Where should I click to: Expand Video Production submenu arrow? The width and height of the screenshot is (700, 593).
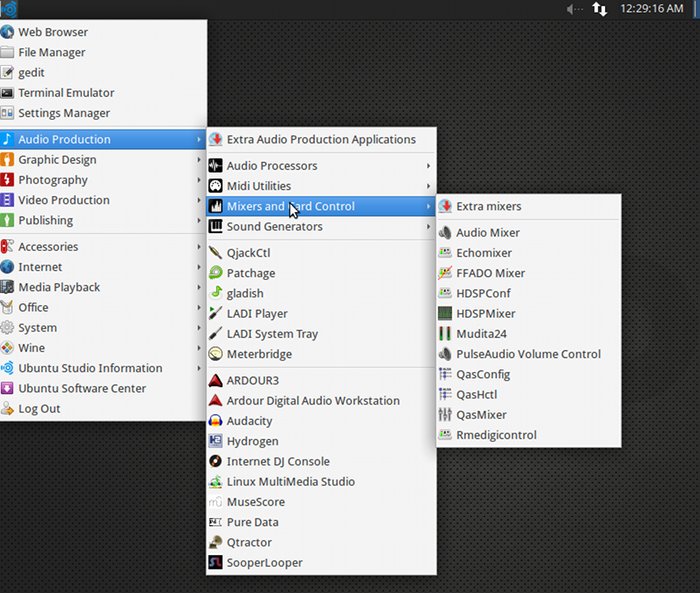[x=199, y=200]
